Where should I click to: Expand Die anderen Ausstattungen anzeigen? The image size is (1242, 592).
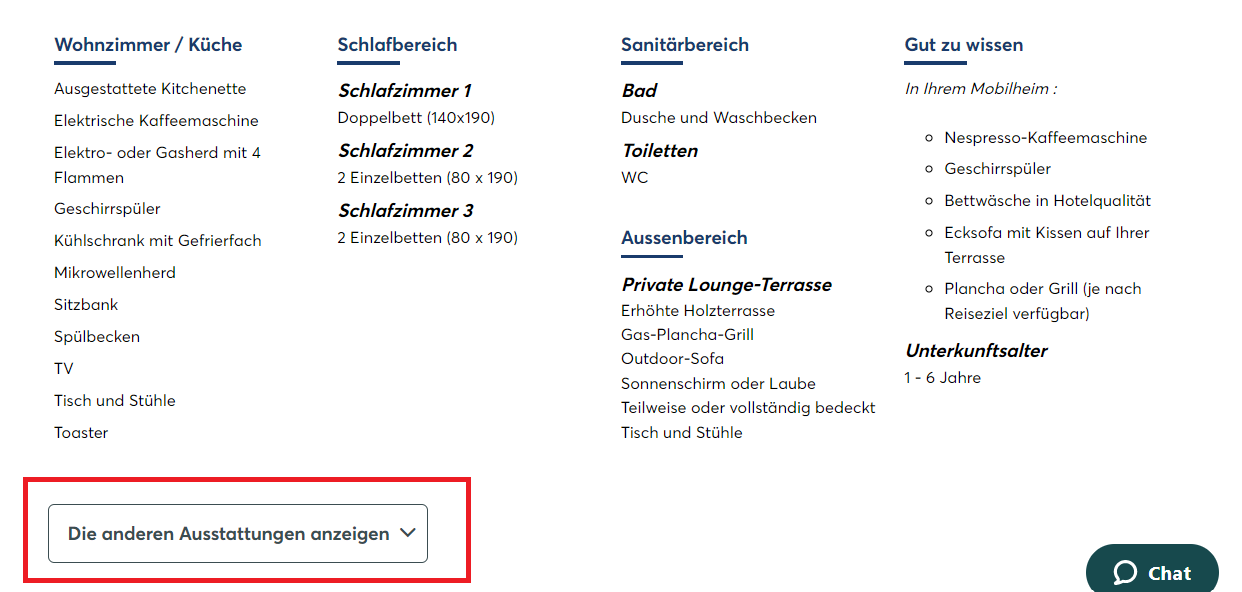238,534
